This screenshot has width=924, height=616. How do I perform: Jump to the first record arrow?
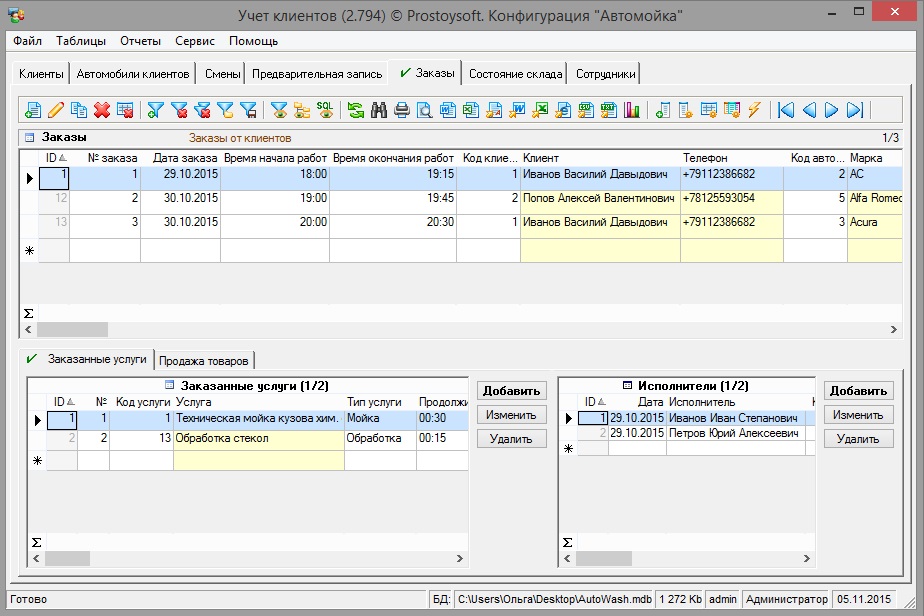click(x=786, y=110)
